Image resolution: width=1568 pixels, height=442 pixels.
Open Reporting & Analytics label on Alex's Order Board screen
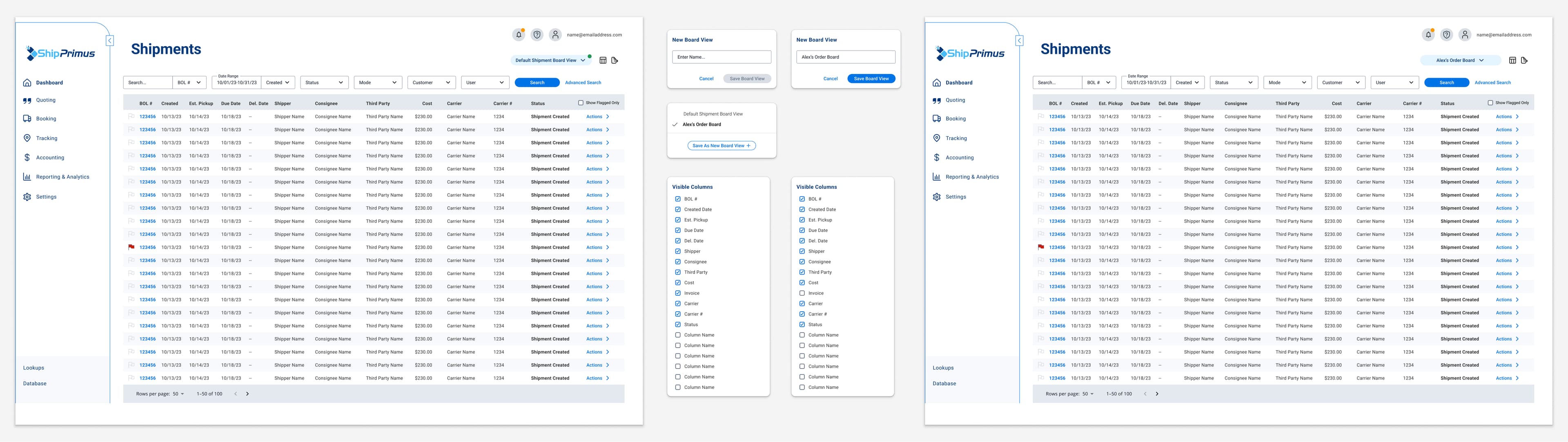tap(972, 176)
